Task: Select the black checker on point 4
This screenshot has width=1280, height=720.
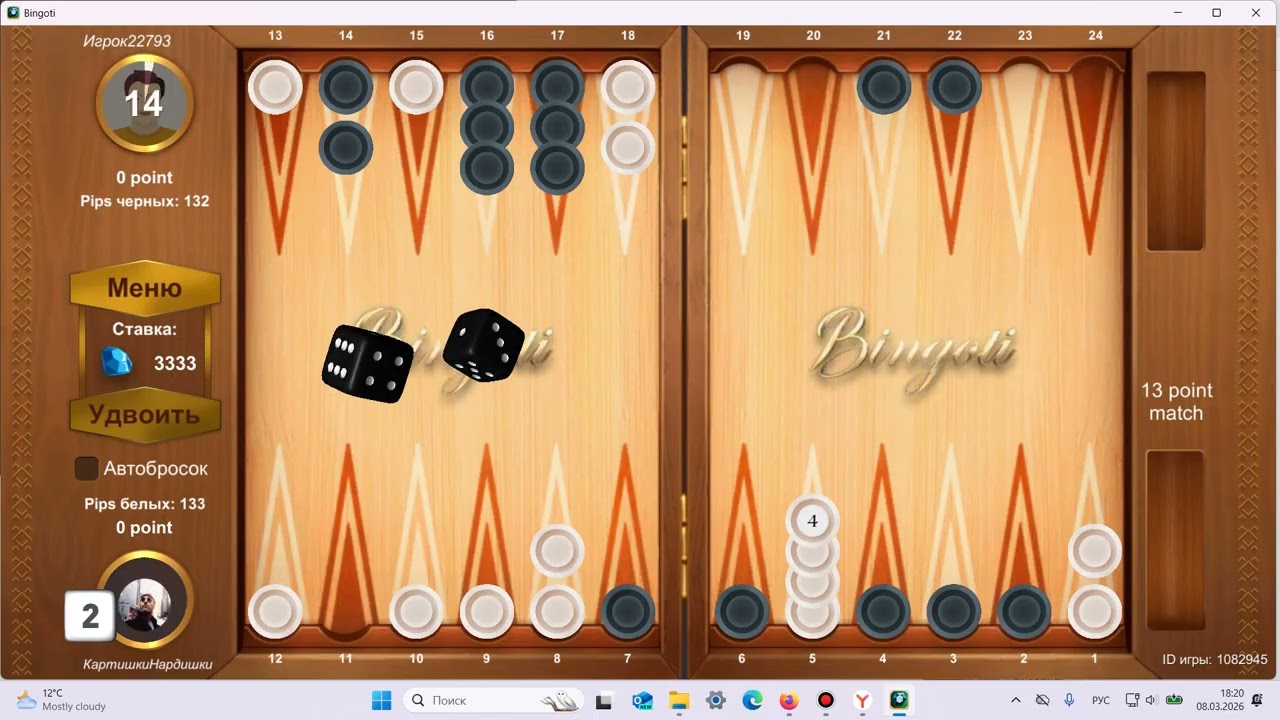Action: pyautogui.click(x=884, y=612)
